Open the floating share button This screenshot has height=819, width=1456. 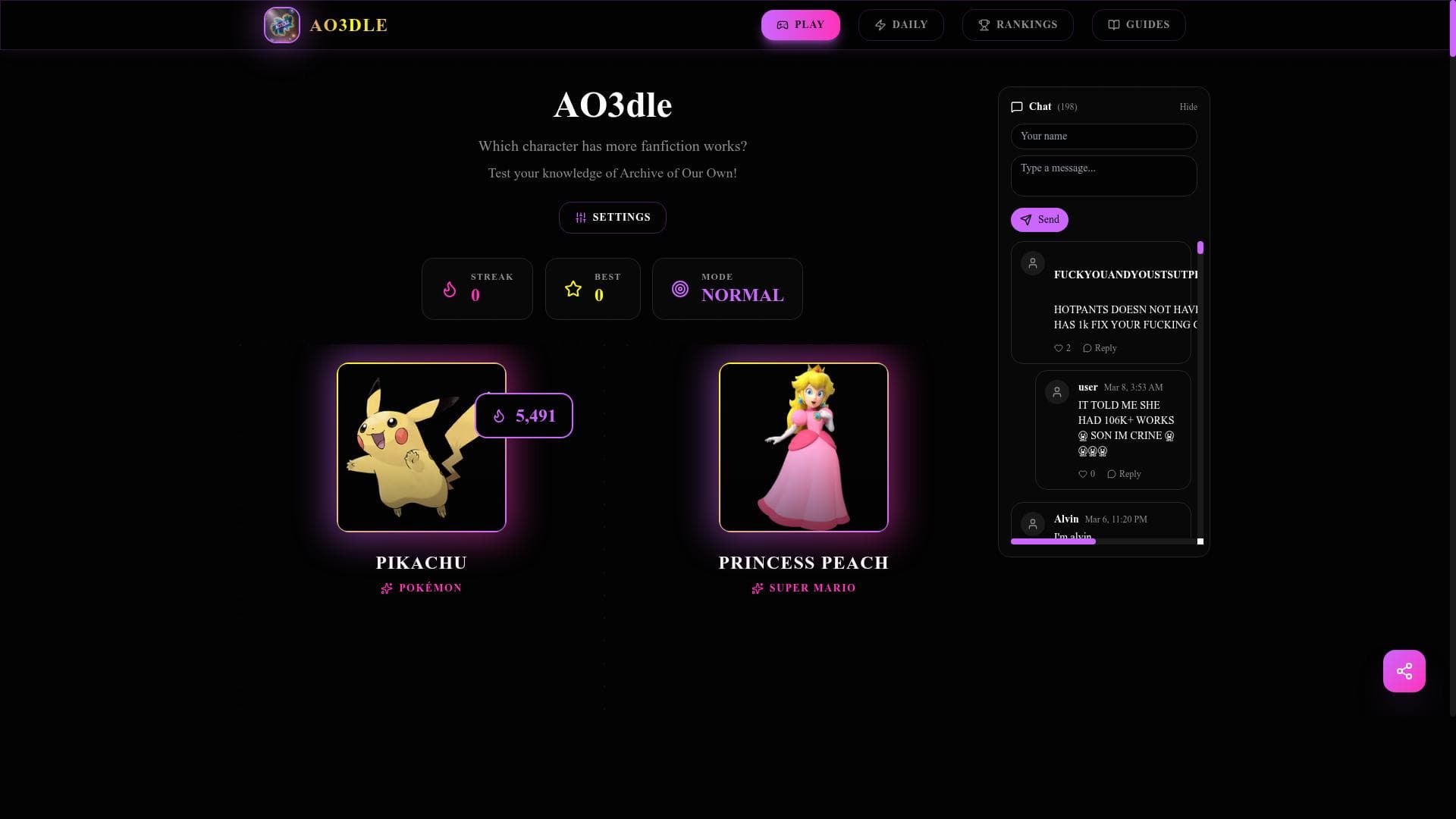1404,671
